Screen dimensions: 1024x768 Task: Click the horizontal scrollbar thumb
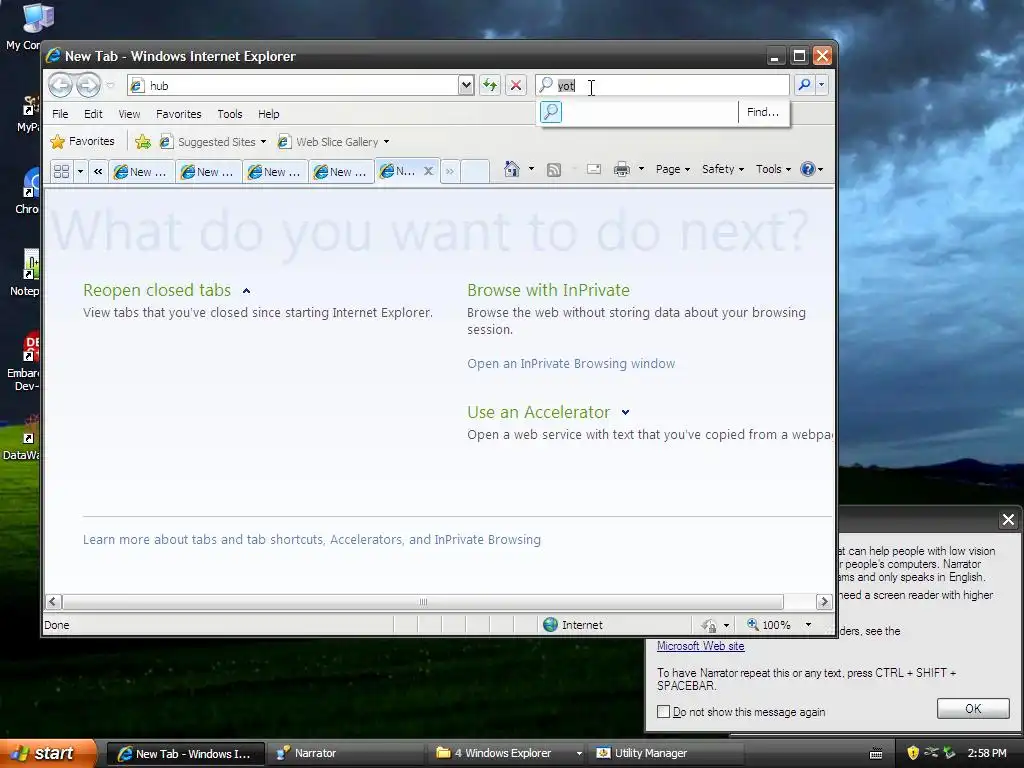point(423,601)
